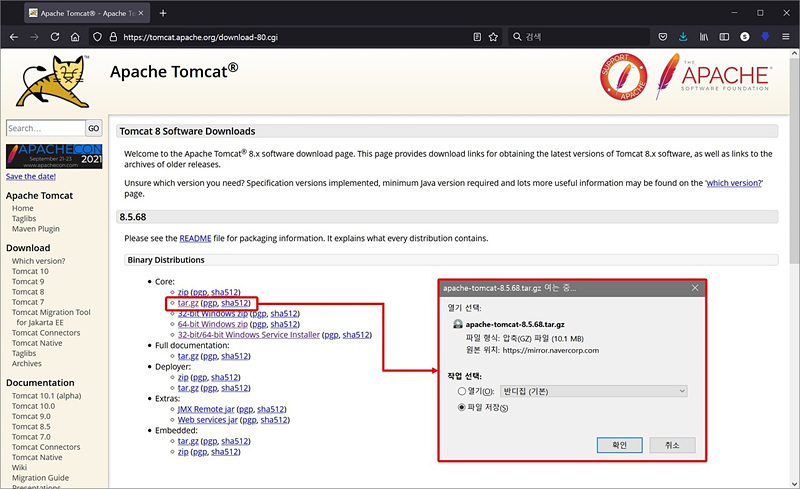The width and height of the screenshot is (800, 489).
Task: Download the 32-bit Windows zip
Action: pyautogui.click(x=213, y=313)
